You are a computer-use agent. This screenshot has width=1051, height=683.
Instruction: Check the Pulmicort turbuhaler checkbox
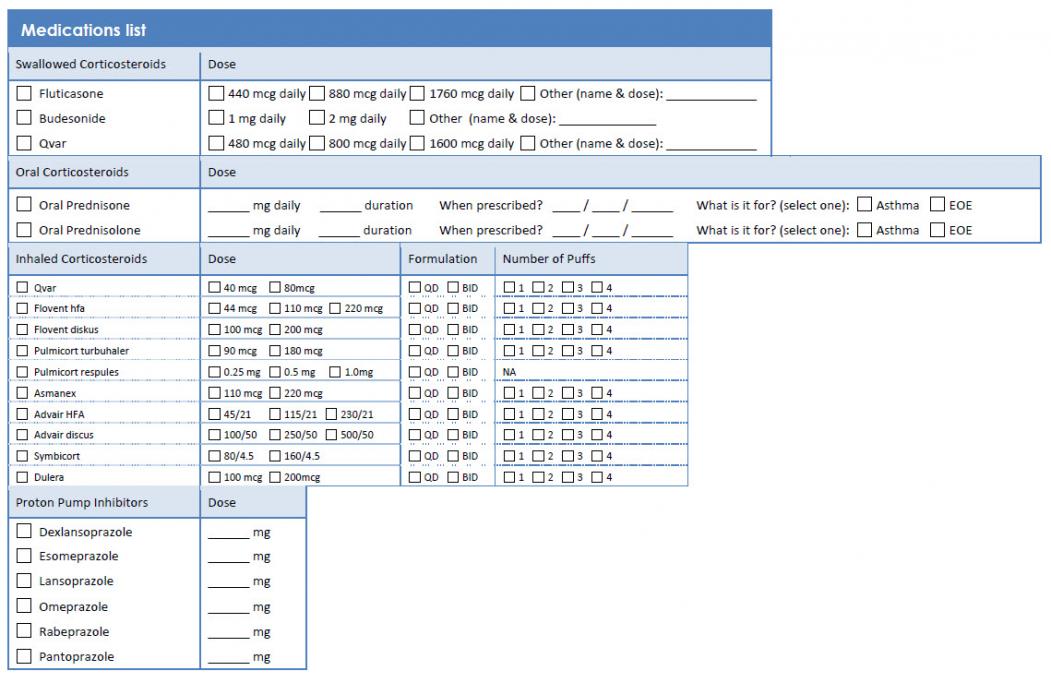coord(22,351)
